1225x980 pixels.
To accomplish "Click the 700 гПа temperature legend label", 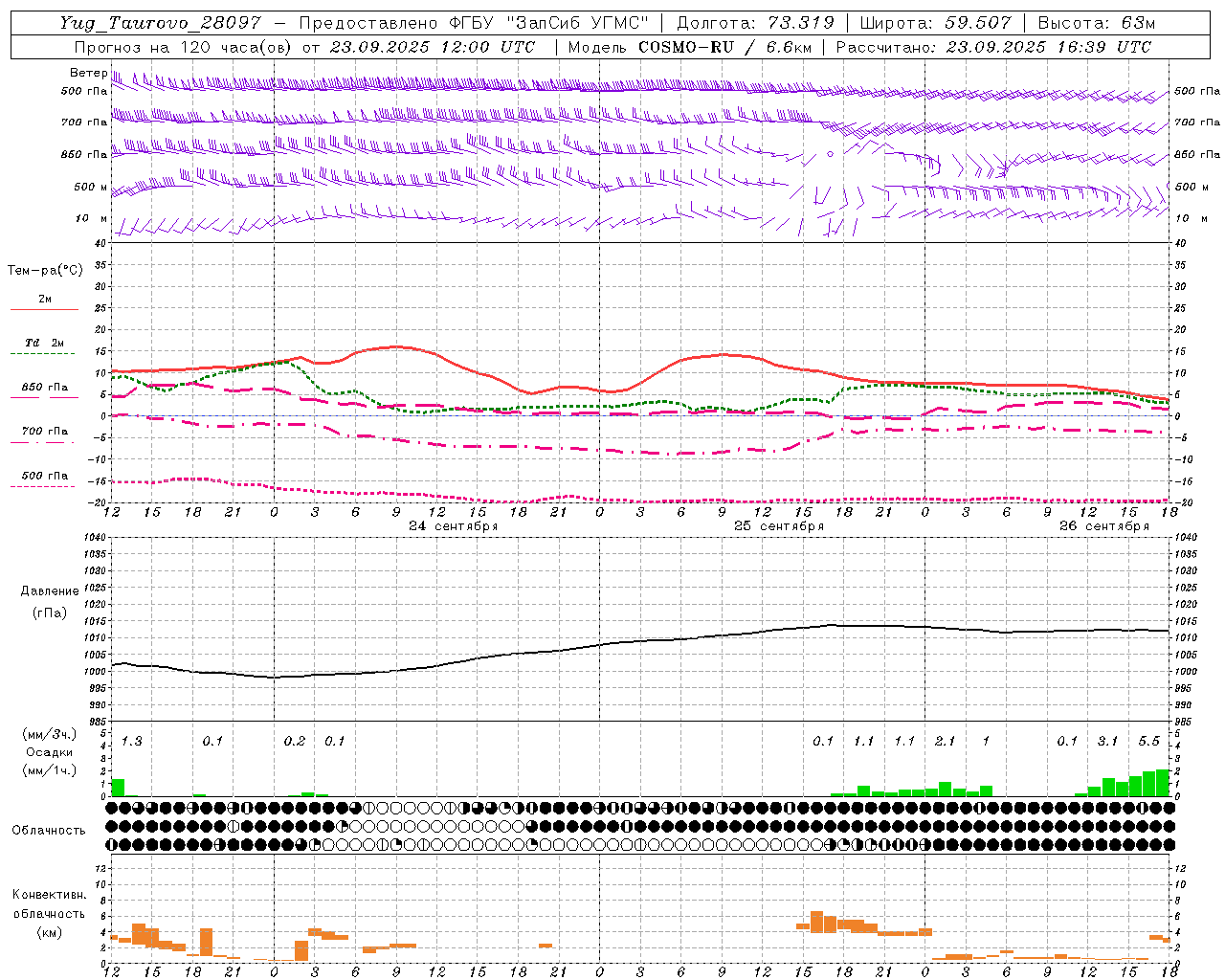I will pos(45,432).
